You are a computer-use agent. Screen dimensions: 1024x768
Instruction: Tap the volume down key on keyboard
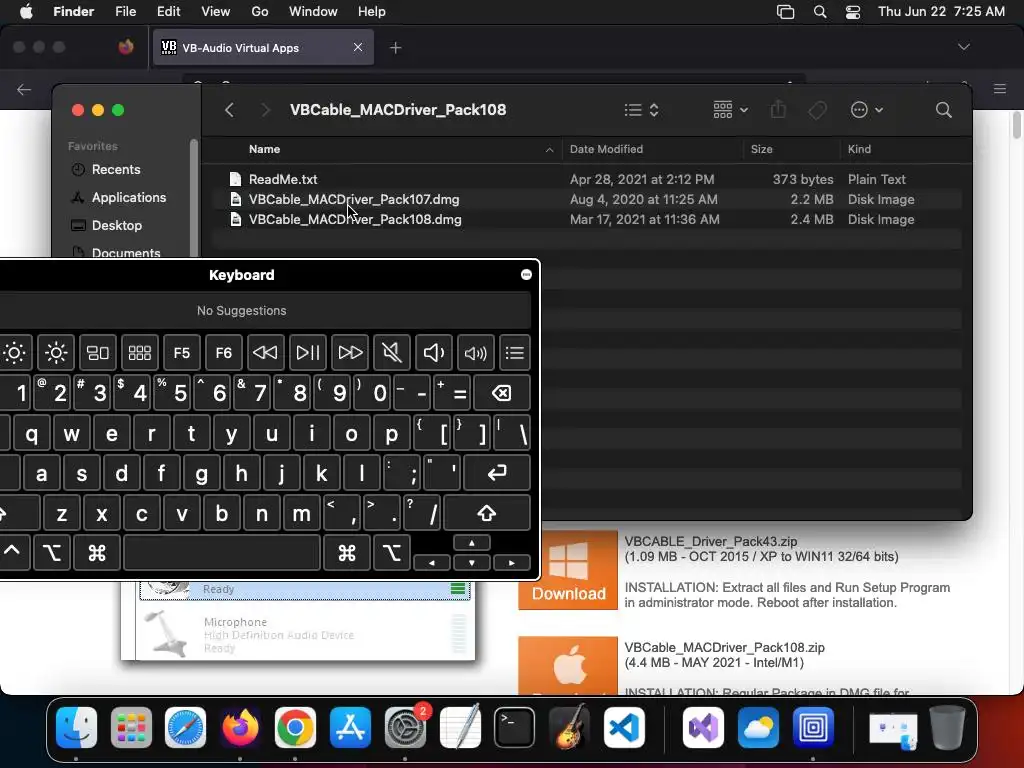(434, 353)
